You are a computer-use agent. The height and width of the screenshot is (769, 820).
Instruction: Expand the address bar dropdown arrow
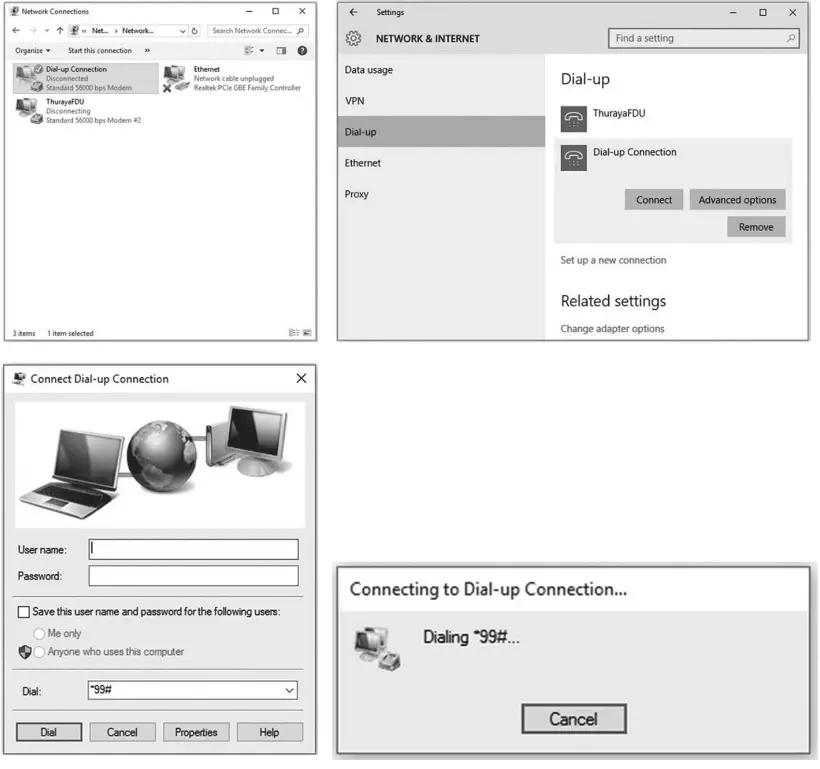tap(183, 31)
